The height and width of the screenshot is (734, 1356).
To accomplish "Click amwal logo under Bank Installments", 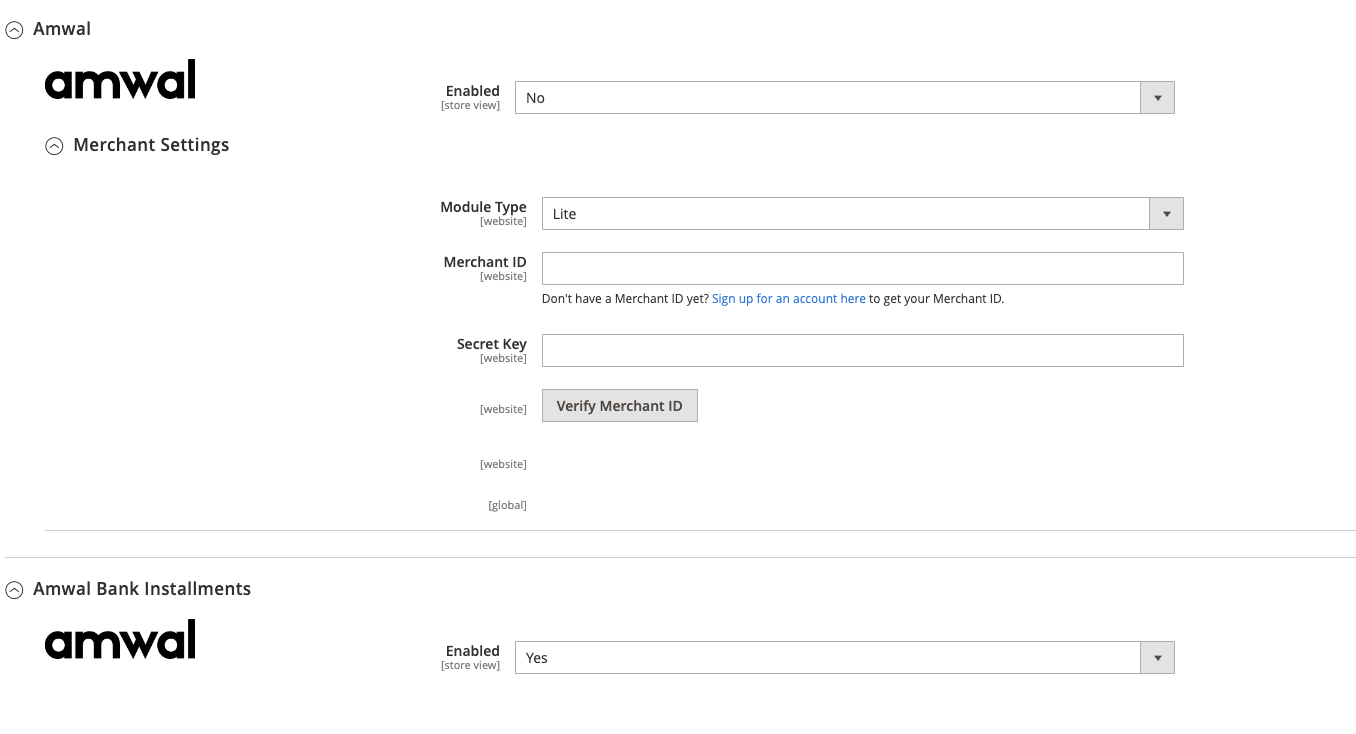I will tap(120, 639).
